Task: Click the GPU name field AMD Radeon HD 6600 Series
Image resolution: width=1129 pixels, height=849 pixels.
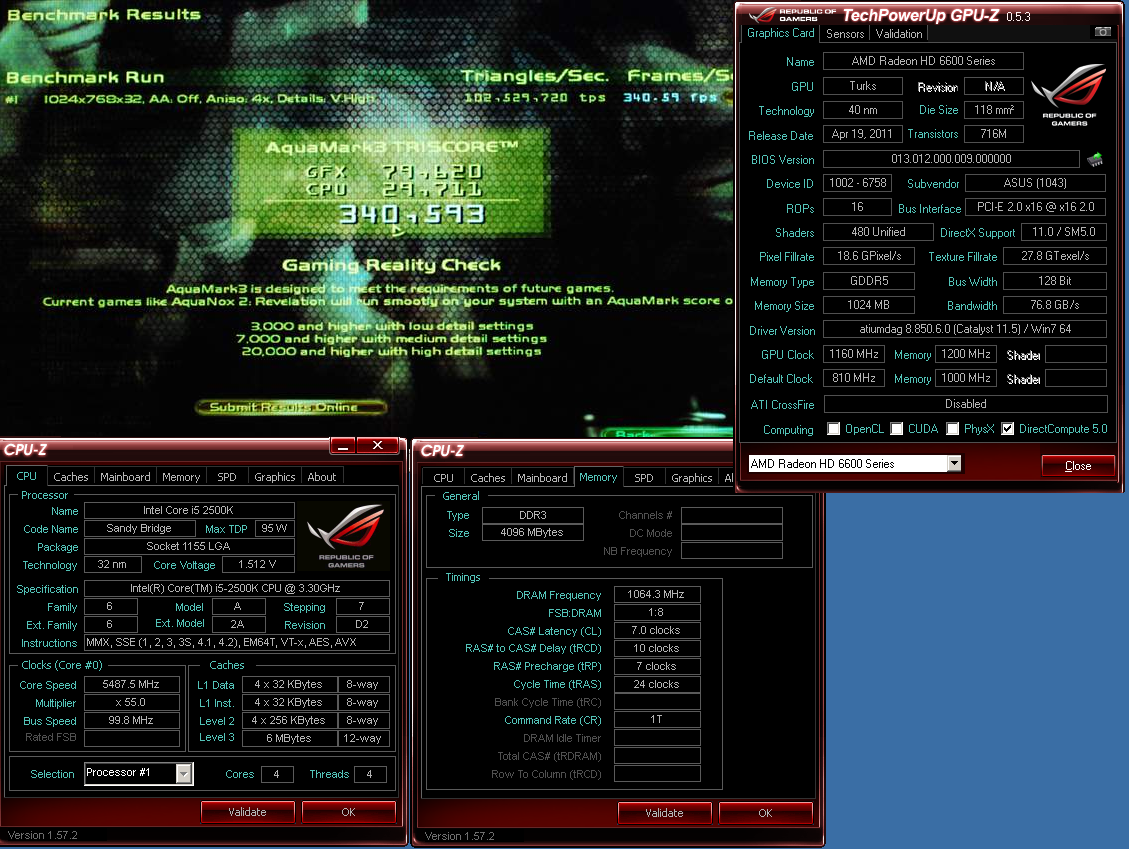Action: (923, 61)
